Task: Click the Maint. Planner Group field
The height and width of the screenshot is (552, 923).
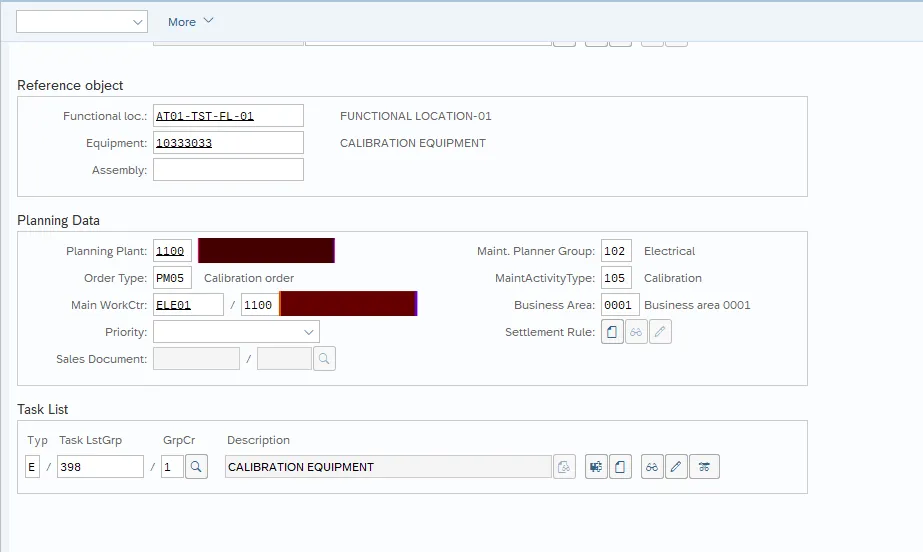Action: click(616, 251)
